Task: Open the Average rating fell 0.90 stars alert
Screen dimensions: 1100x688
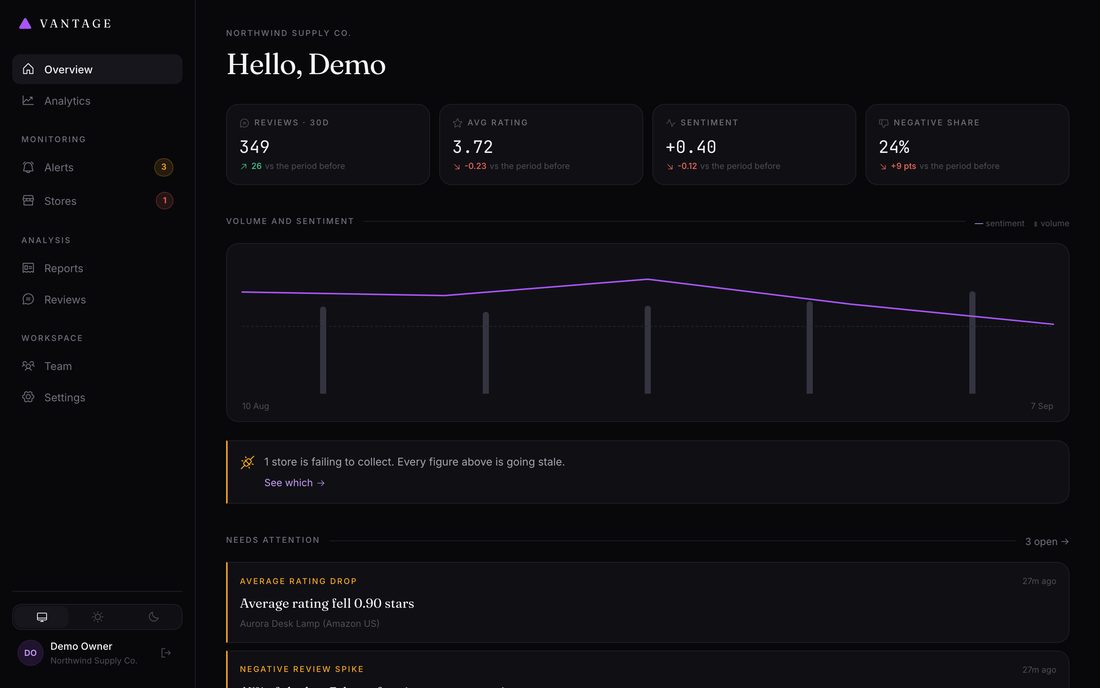Action: pos(648,602)
